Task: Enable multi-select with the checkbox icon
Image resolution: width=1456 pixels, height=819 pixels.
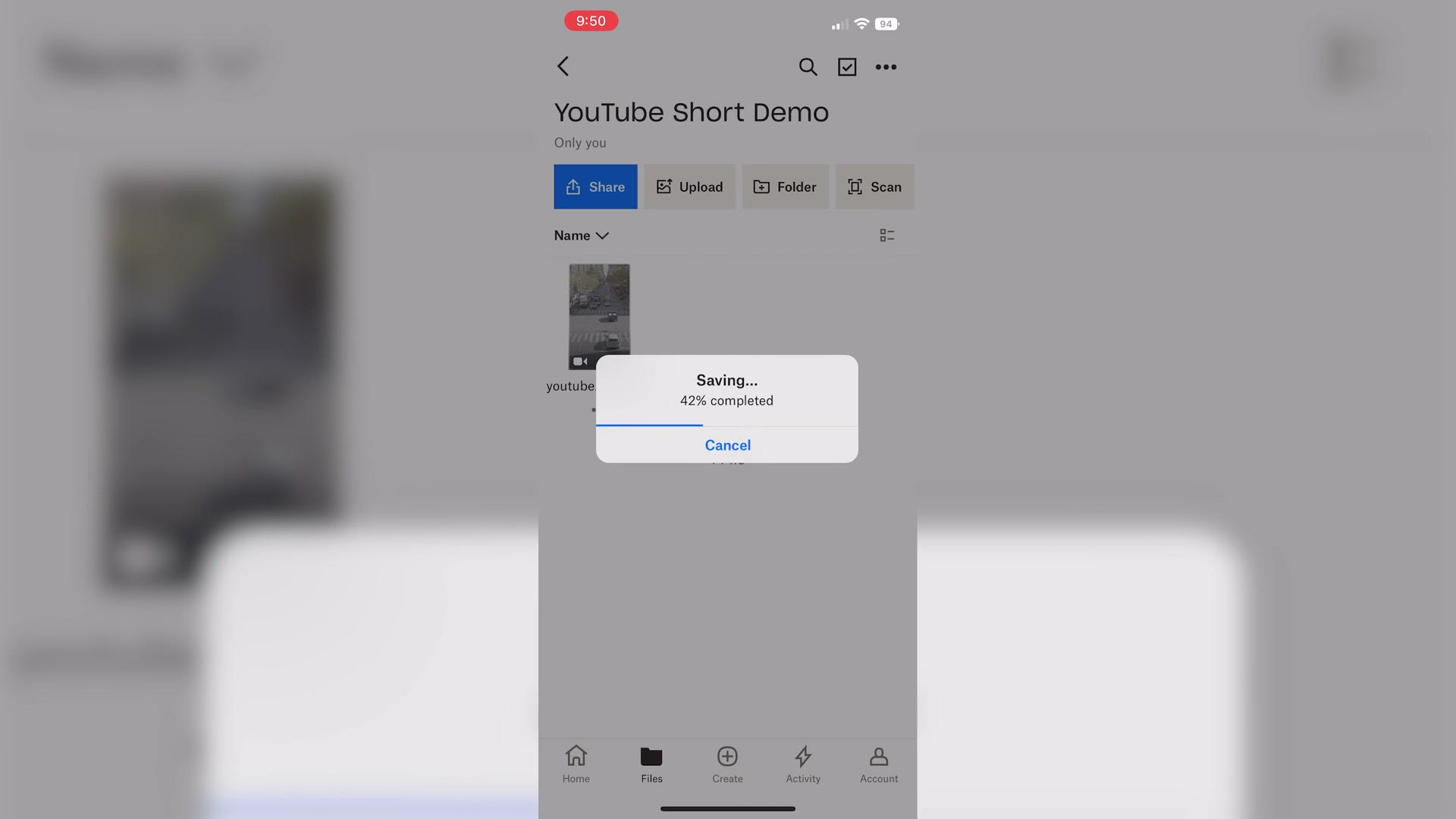Action: pos(847,67)
